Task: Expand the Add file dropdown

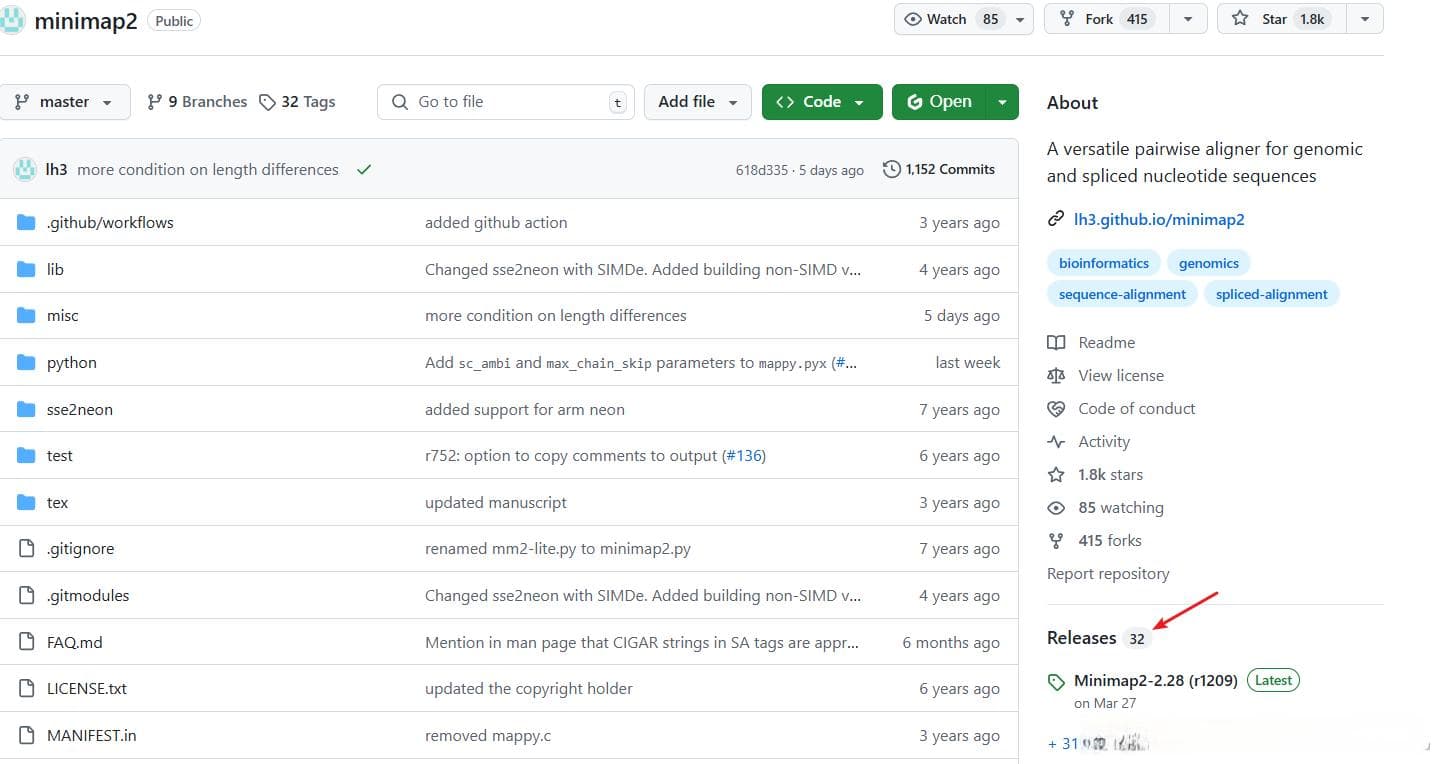Action: coord(698,102)
